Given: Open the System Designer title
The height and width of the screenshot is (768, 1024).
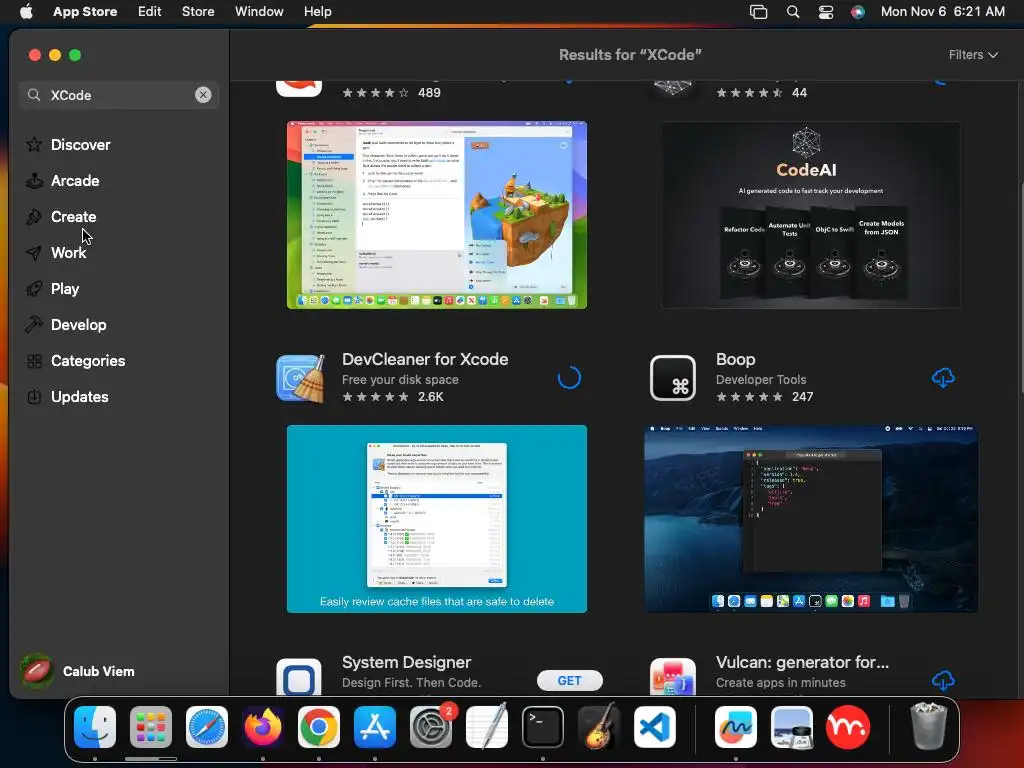Looking at the screenshot, I should point(406,662).
